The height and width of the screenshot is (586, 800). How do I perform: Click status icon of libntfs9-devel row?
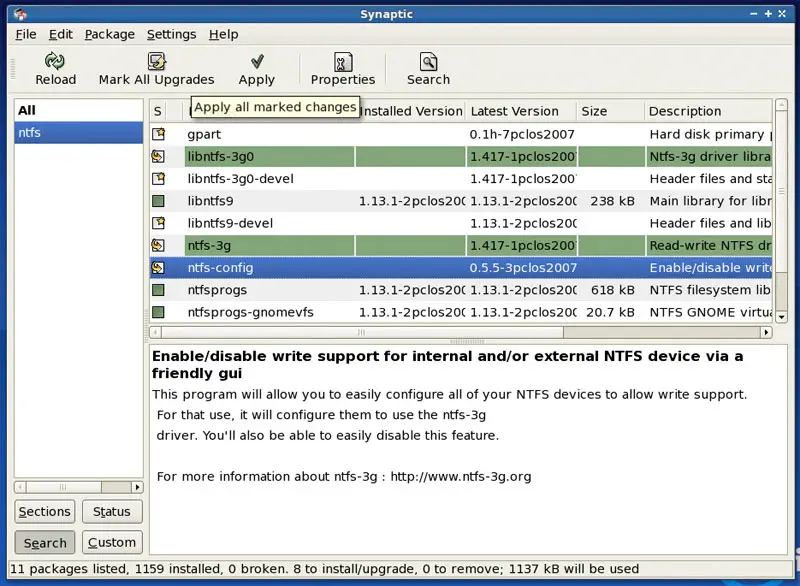(x=159, y=223)
